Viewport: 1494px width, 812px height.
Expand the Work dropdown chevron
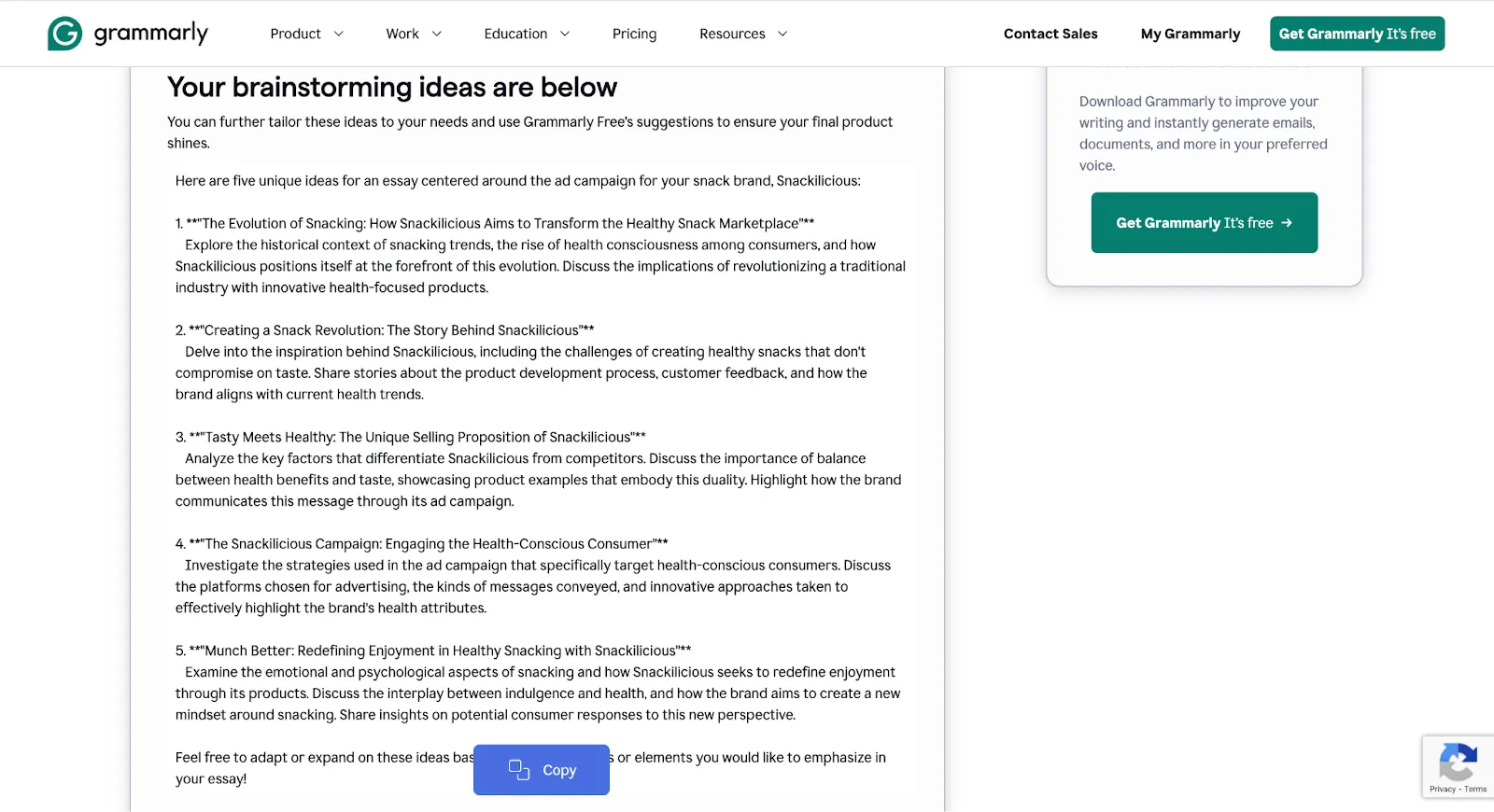(x=436, y=34)
